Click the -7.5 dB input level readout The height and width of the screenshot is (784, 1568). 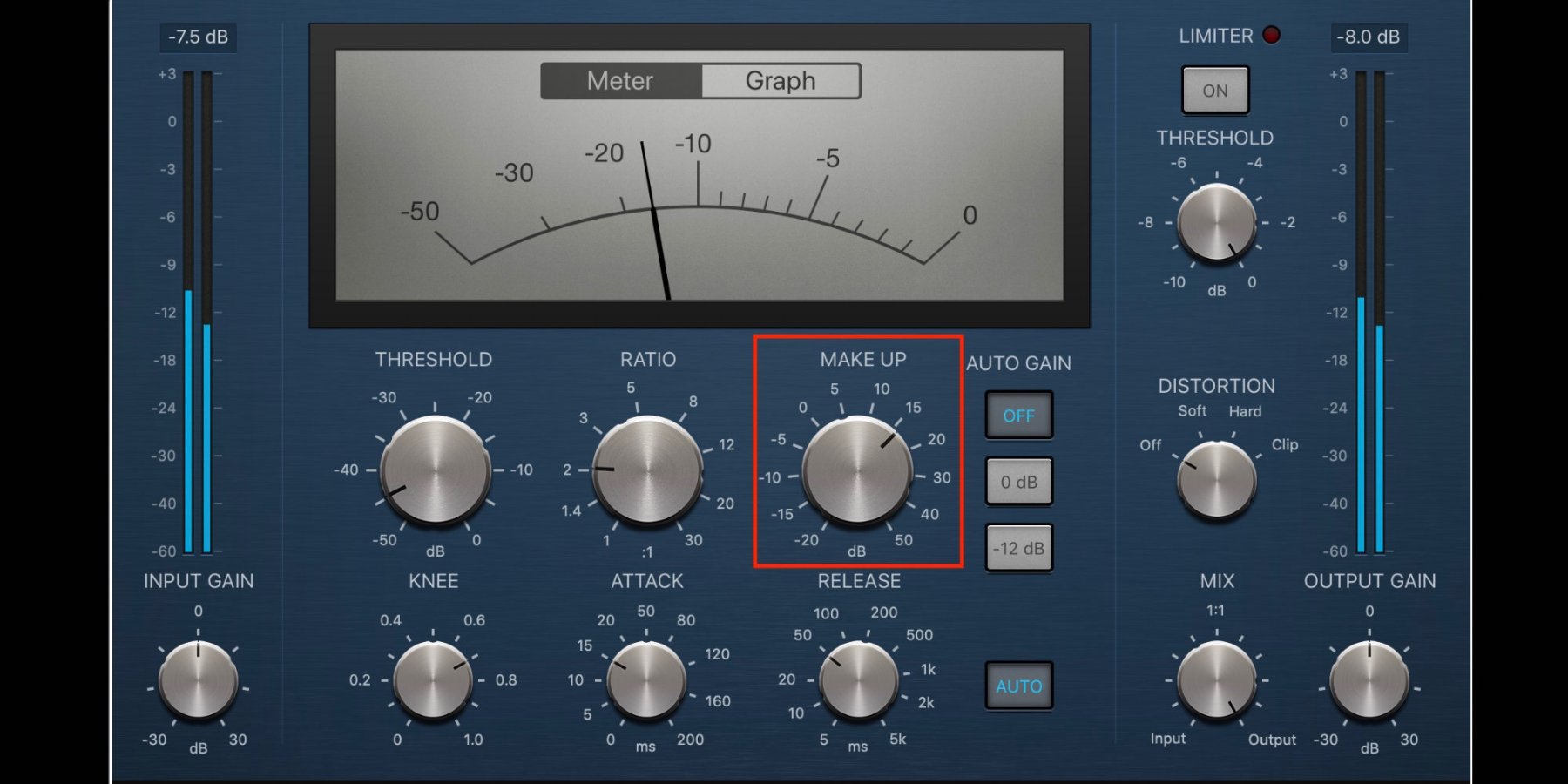coord(198,37)
